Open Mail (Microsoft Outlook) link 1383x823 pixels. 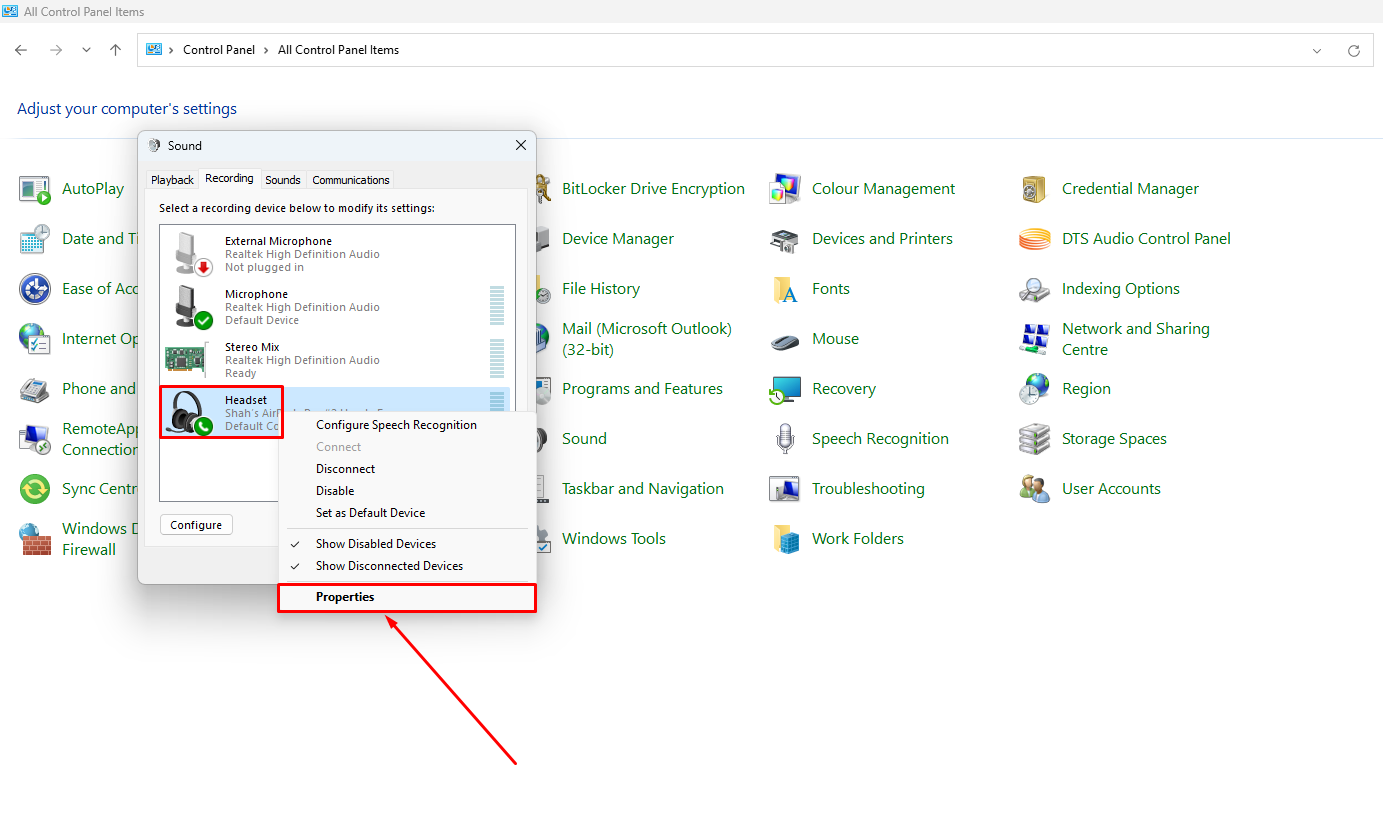coord(647,339)
